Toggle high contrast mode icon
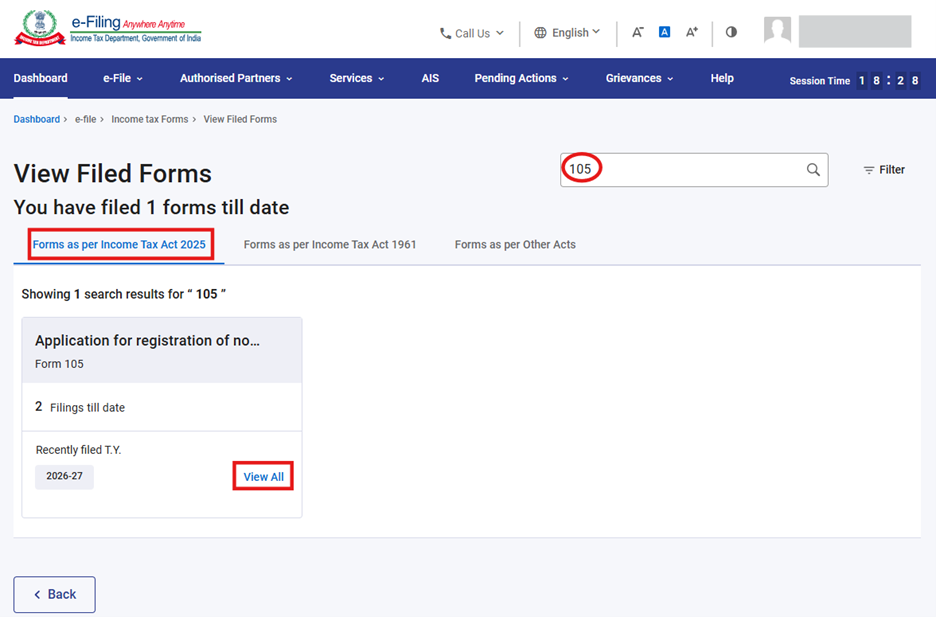This screenshot has height=617, width=936. 731,32
